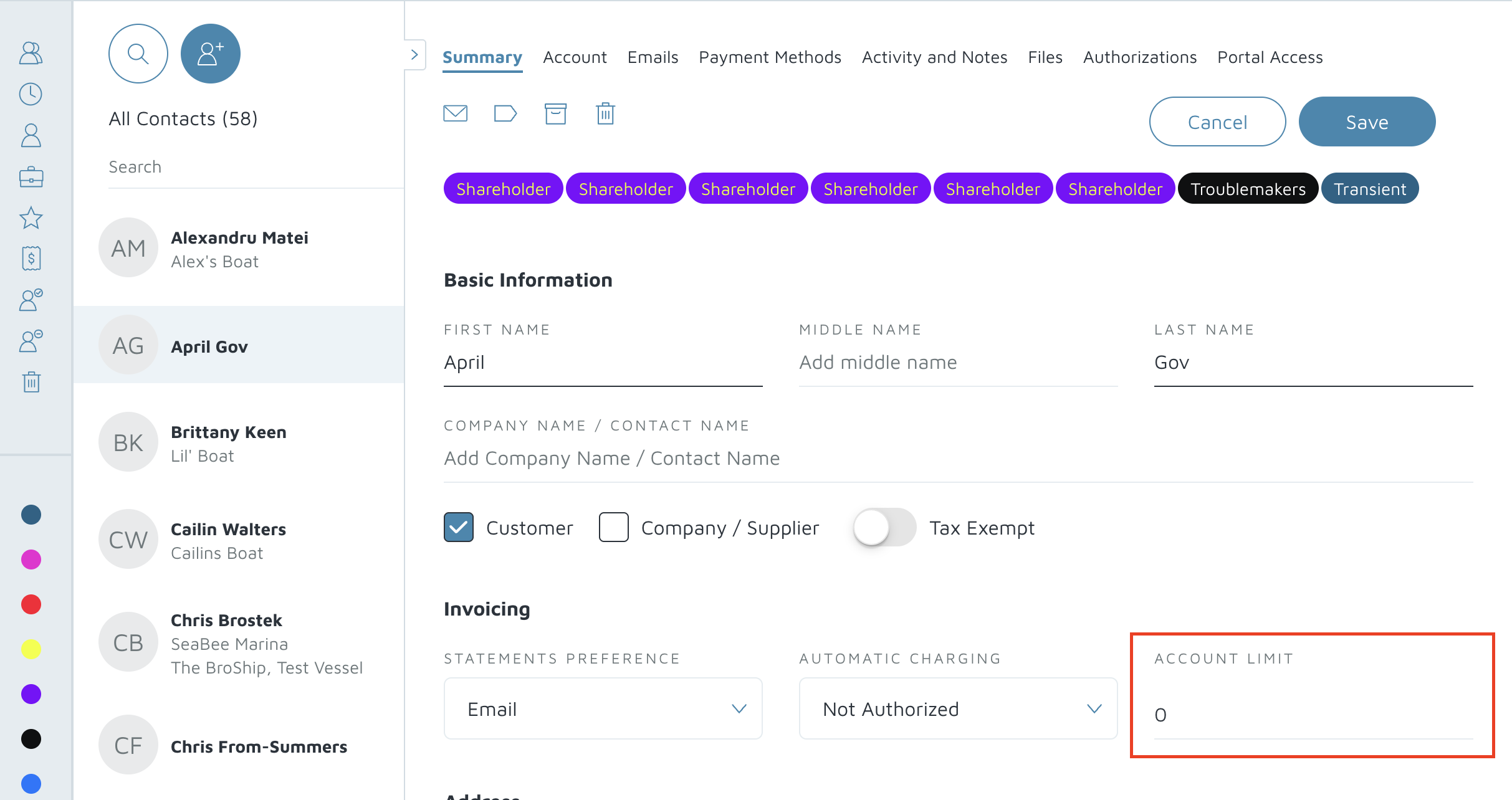The height and width of the screenshot is (800, 1512).
Task: Open the star favorites sidebar icon
Action: click(x=31, y=218)
